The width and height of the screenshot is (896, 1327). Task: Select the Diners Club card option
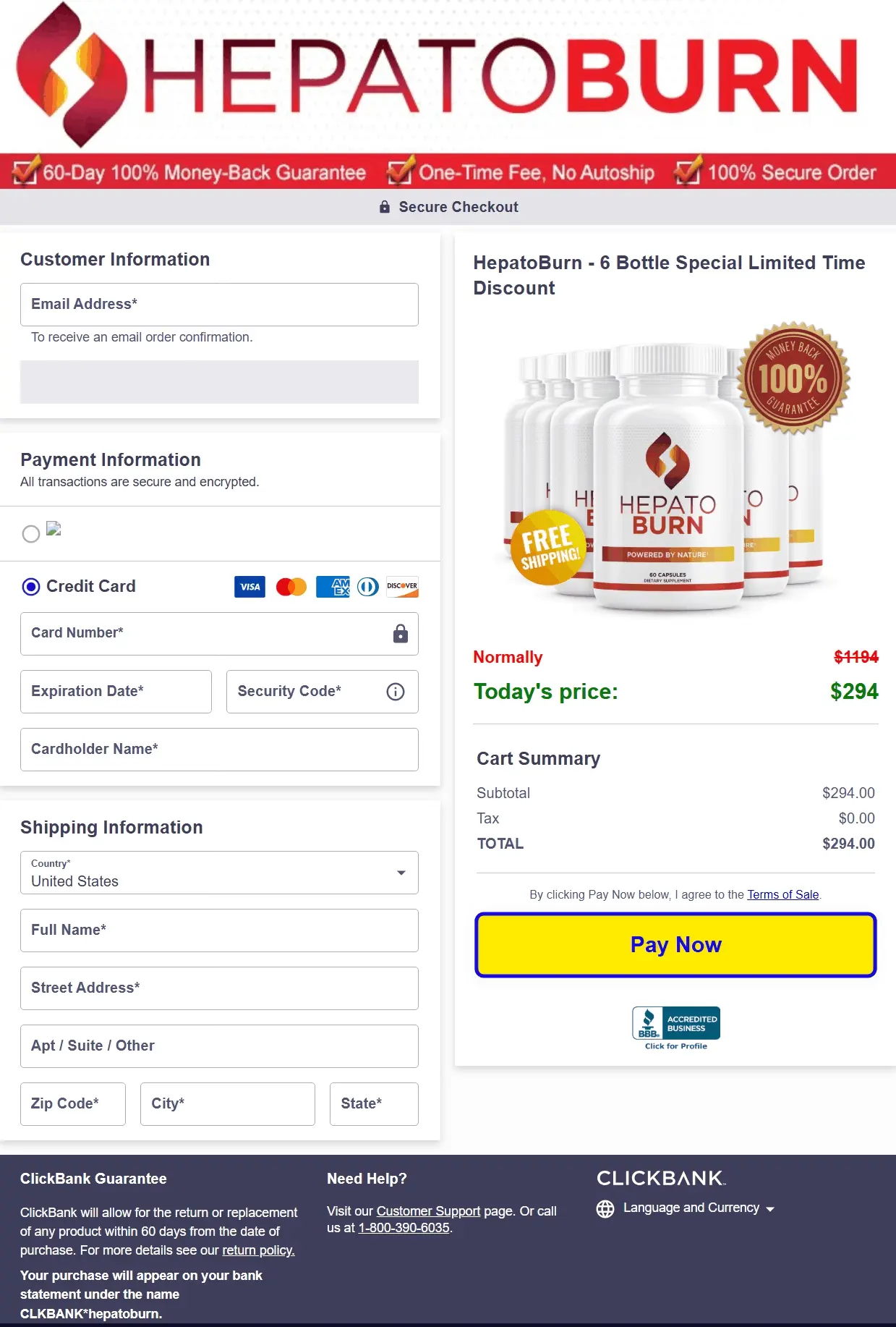(369, 587)
